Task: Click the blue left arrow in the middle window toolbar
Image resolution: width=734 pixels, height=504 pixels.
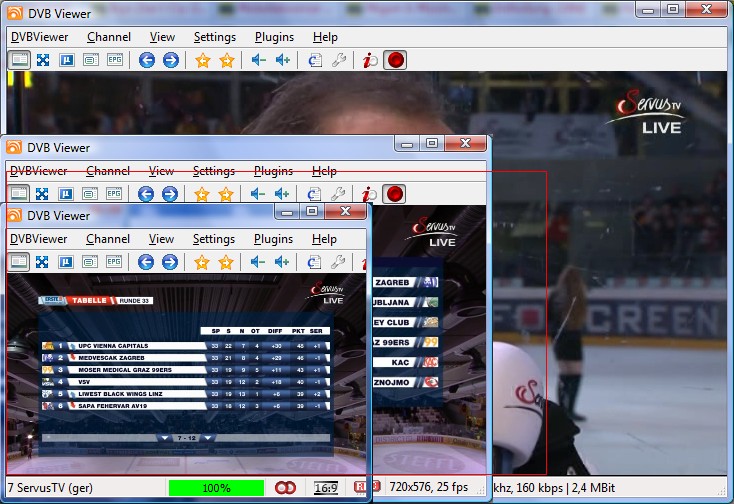Action: coord(146,194)
